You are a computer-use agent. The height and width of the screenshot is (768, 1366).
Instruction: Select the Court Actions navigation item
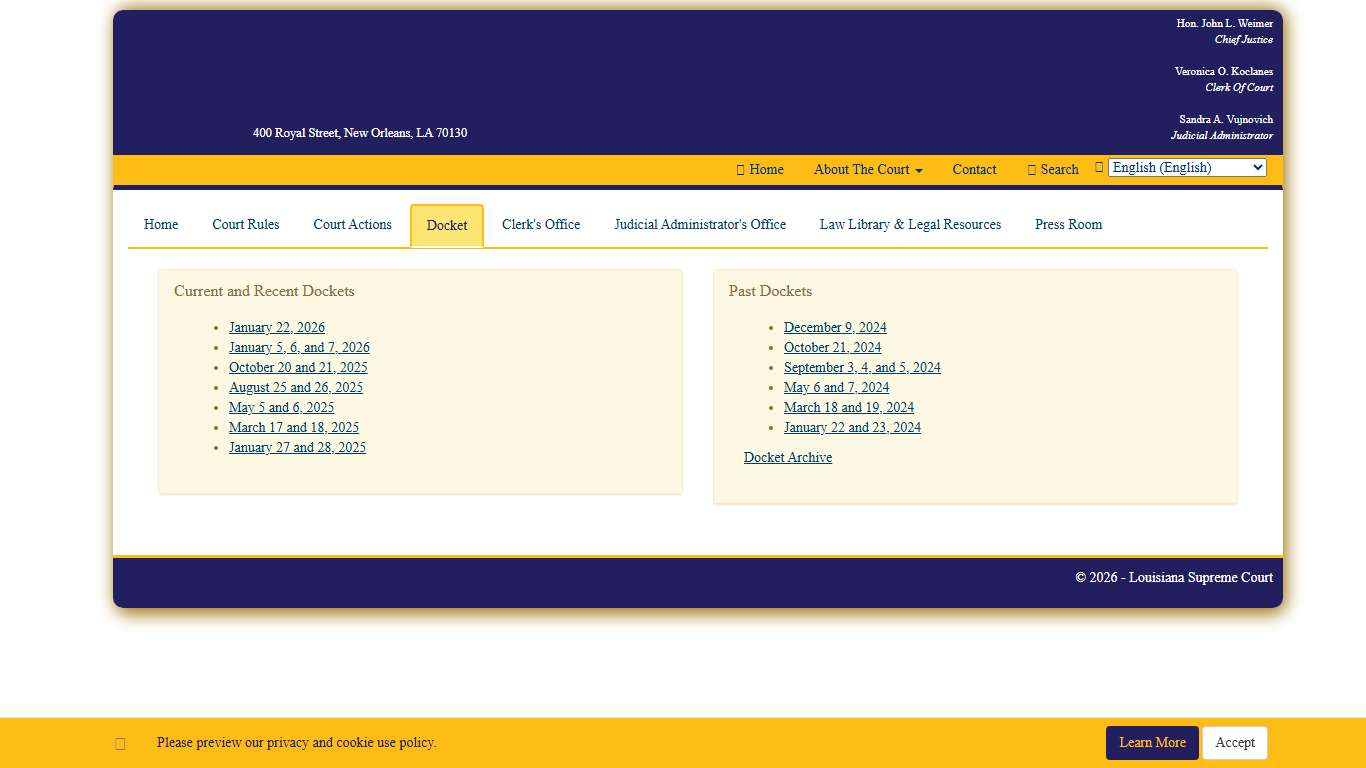point(352,224)
